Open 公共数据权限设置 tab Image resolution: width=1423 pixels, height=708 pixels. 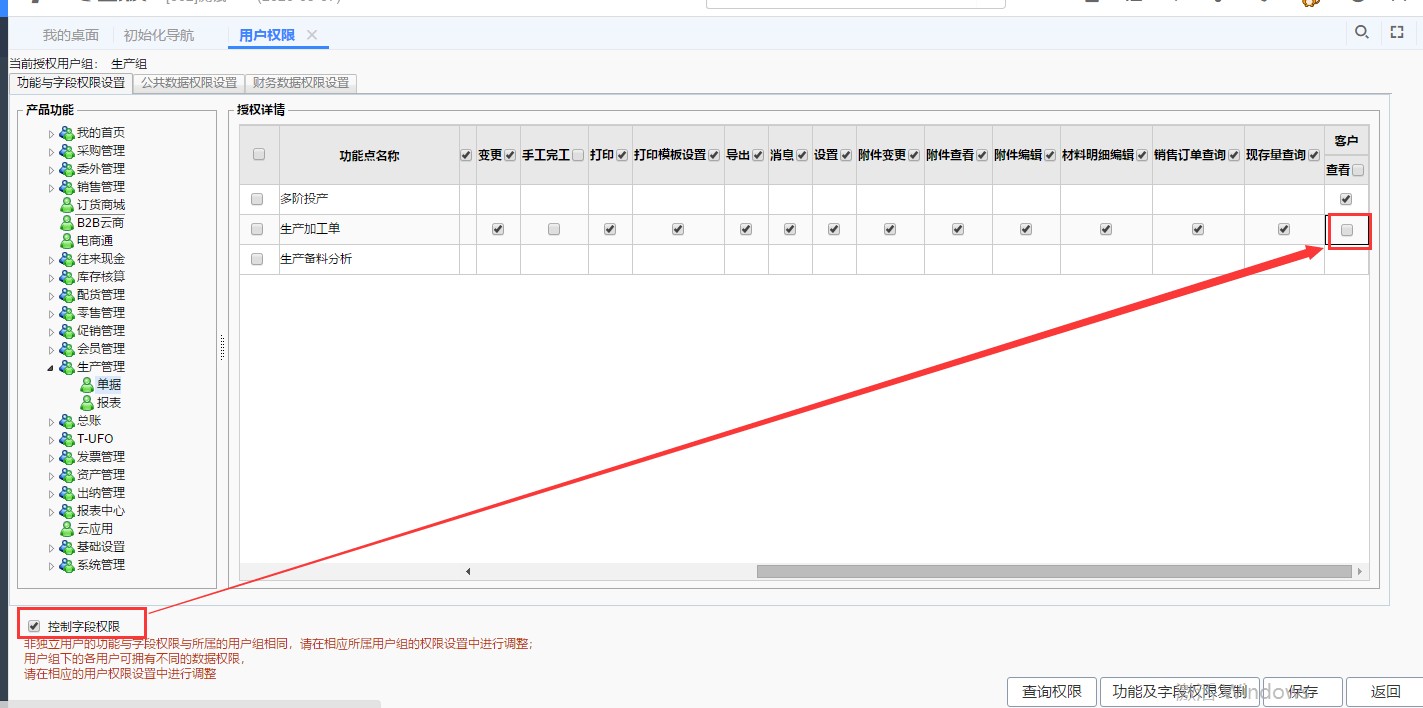(x=189, y=83)
